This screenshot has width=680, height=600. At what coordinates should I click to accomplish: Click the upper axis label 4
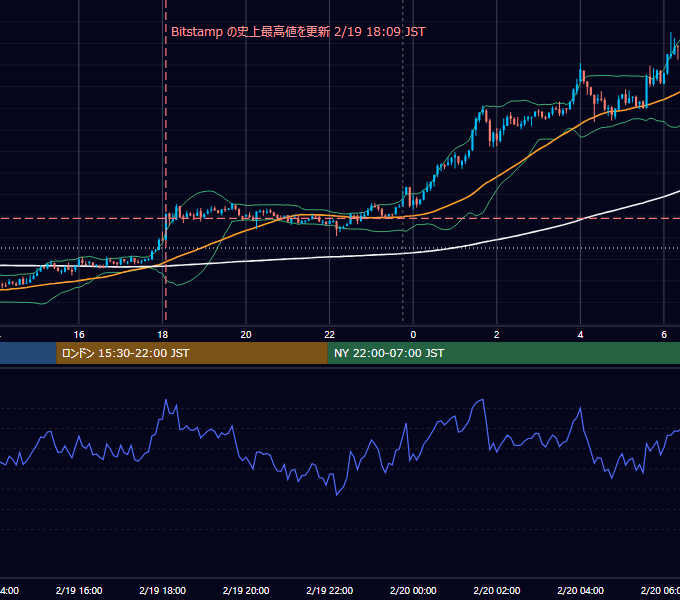(580, 335)
